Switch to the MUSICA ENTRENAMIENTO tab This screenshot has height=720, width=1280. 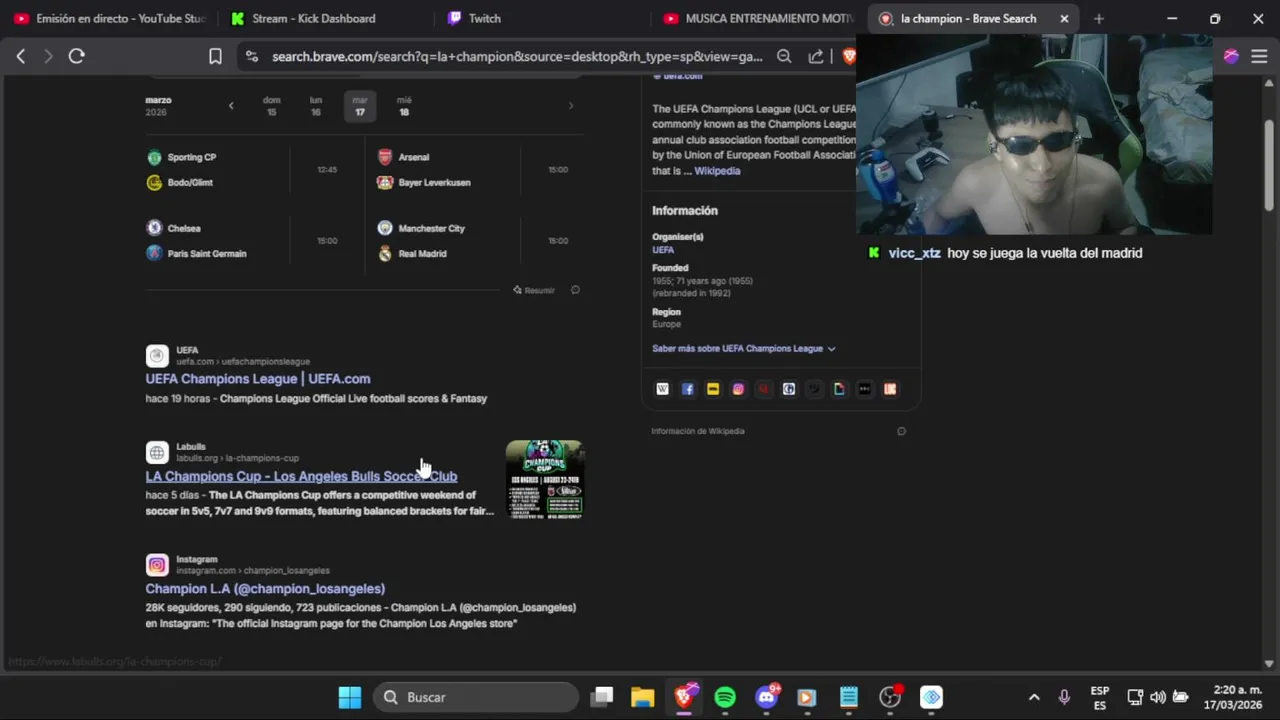point(758,19)
